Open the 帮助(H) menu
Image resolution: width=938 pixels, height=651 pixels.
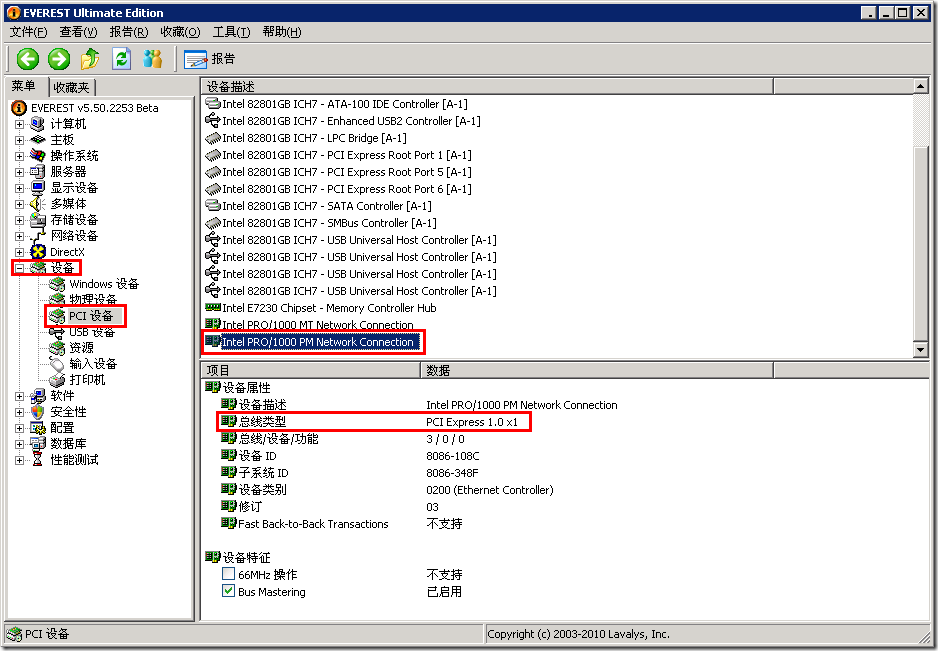click(x=282, y=32)
